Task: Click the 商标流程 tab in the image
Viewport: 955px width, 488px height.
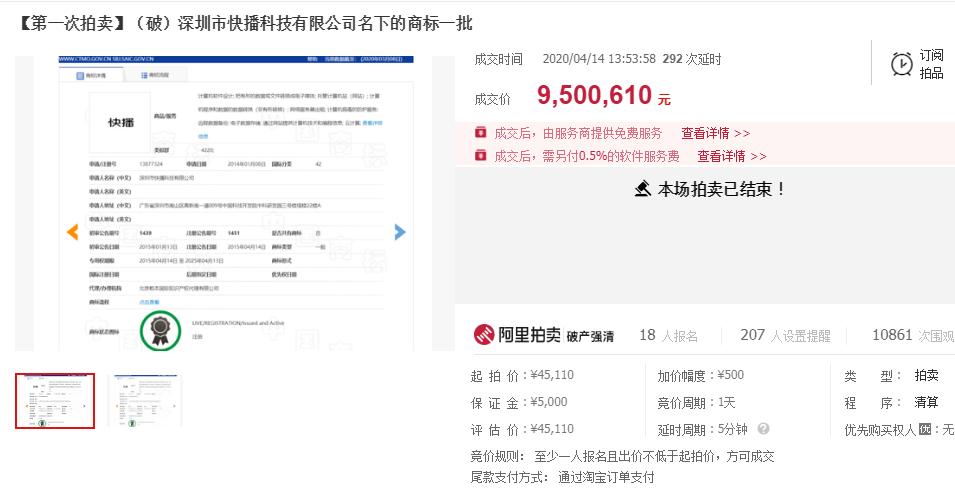Action: (x=155, y=76)
